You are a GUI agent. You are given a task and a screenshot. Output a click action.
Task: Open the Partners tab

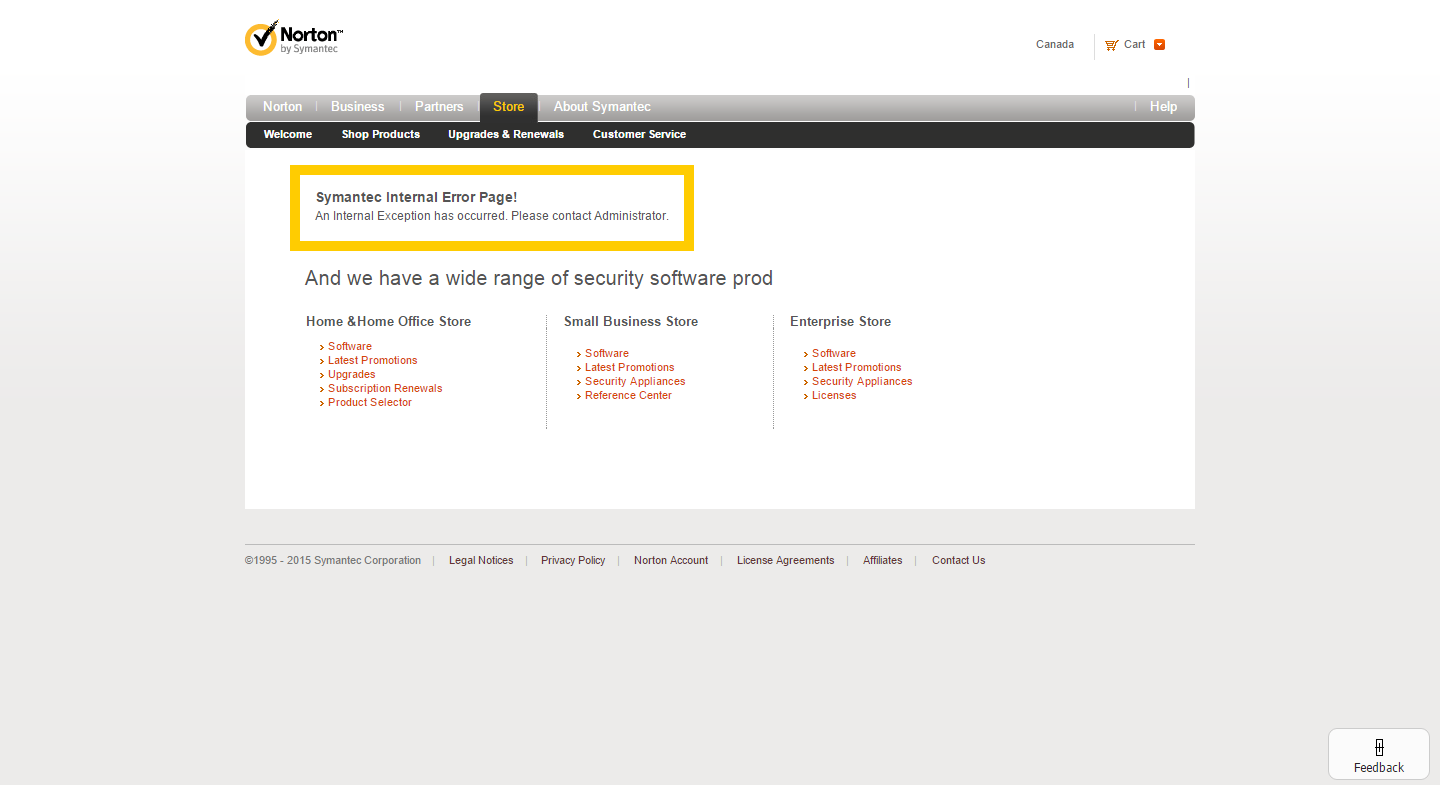(x=439, y=107)
